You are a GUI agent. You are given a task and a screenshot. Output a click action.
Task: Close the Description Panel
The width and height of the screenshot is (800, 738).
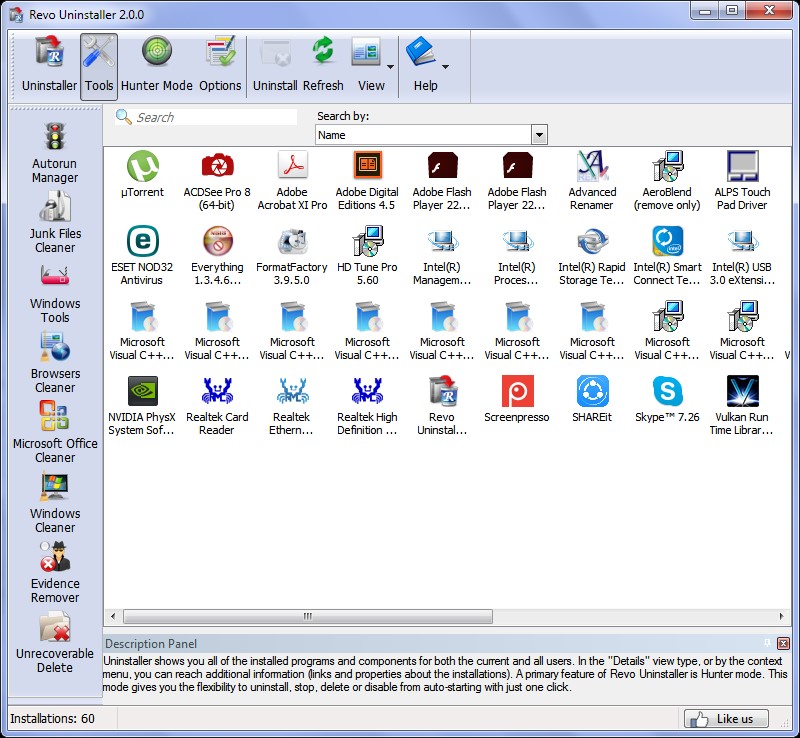click(783, 643)
